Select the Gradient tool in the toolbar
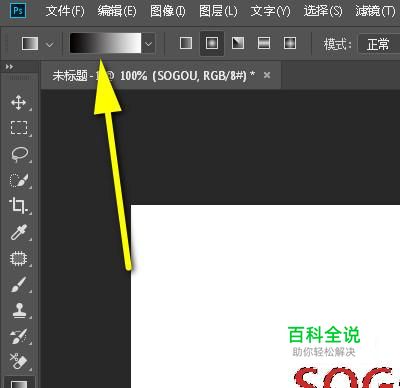The image size is (400, 388). pos(19,383)
